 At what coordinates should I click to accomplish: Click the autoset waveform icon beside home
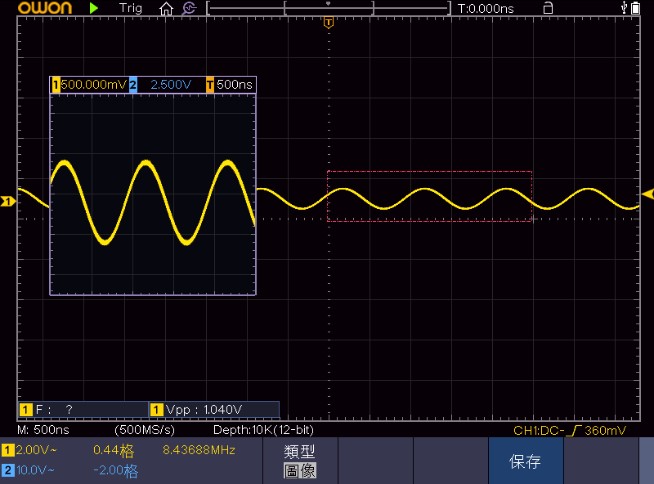point(189,8)
